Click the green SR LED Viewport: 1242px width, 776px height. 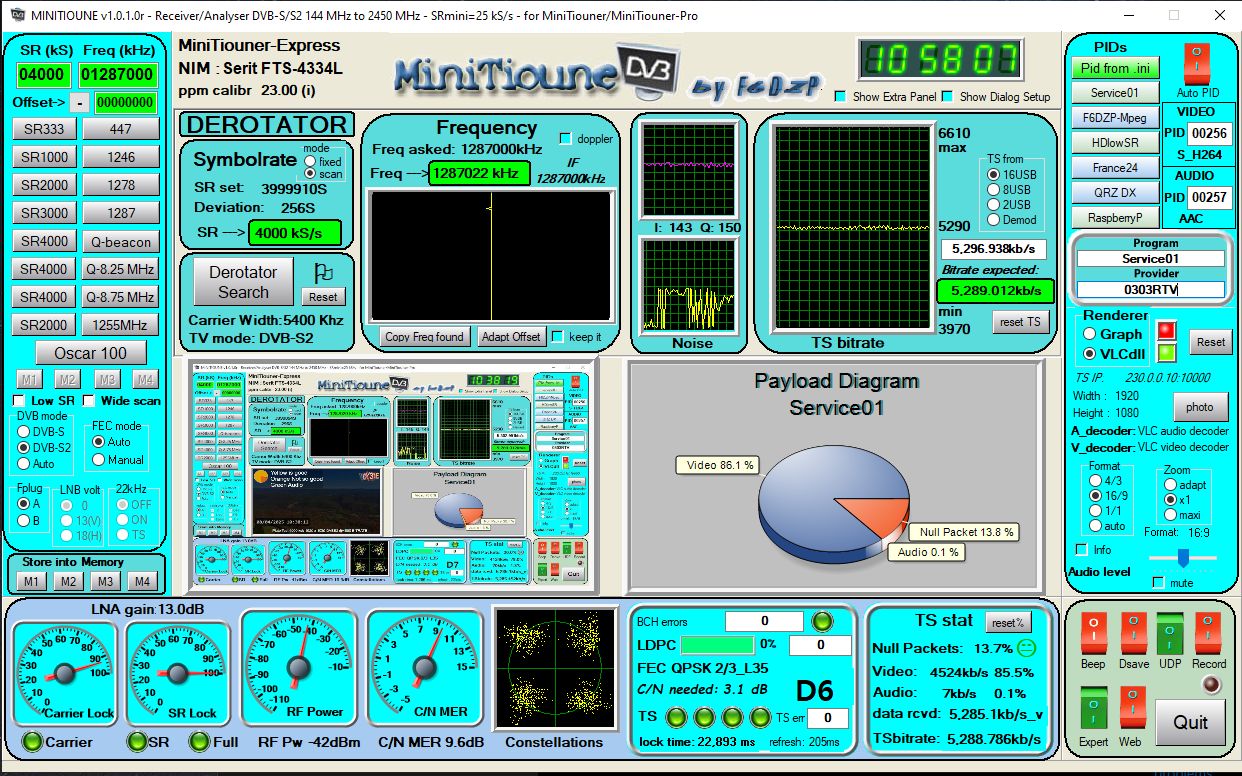pyautogui.click(x=137, y=741)
